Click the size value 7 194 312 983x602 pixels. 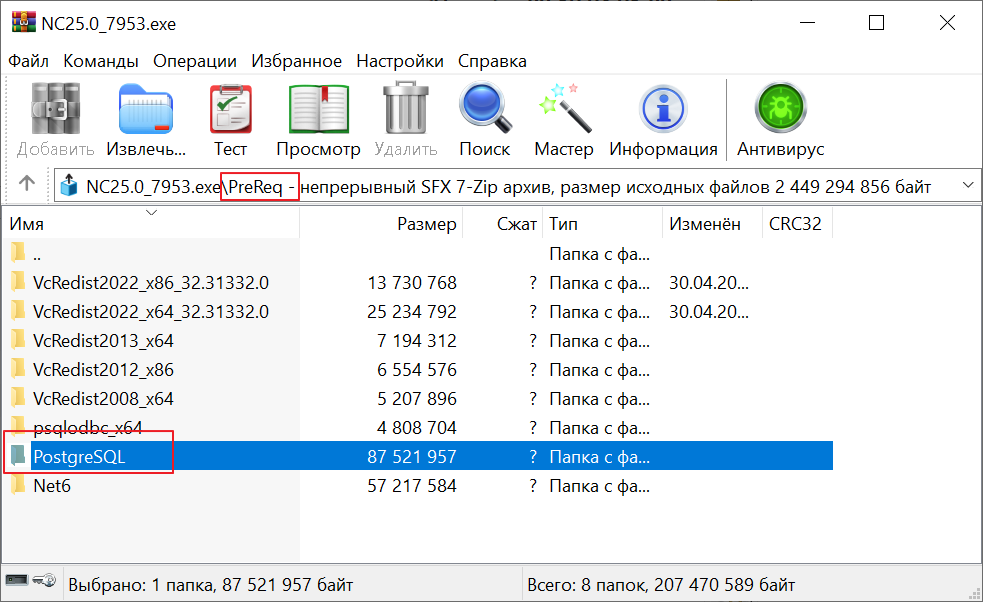[x=417, y=341]
